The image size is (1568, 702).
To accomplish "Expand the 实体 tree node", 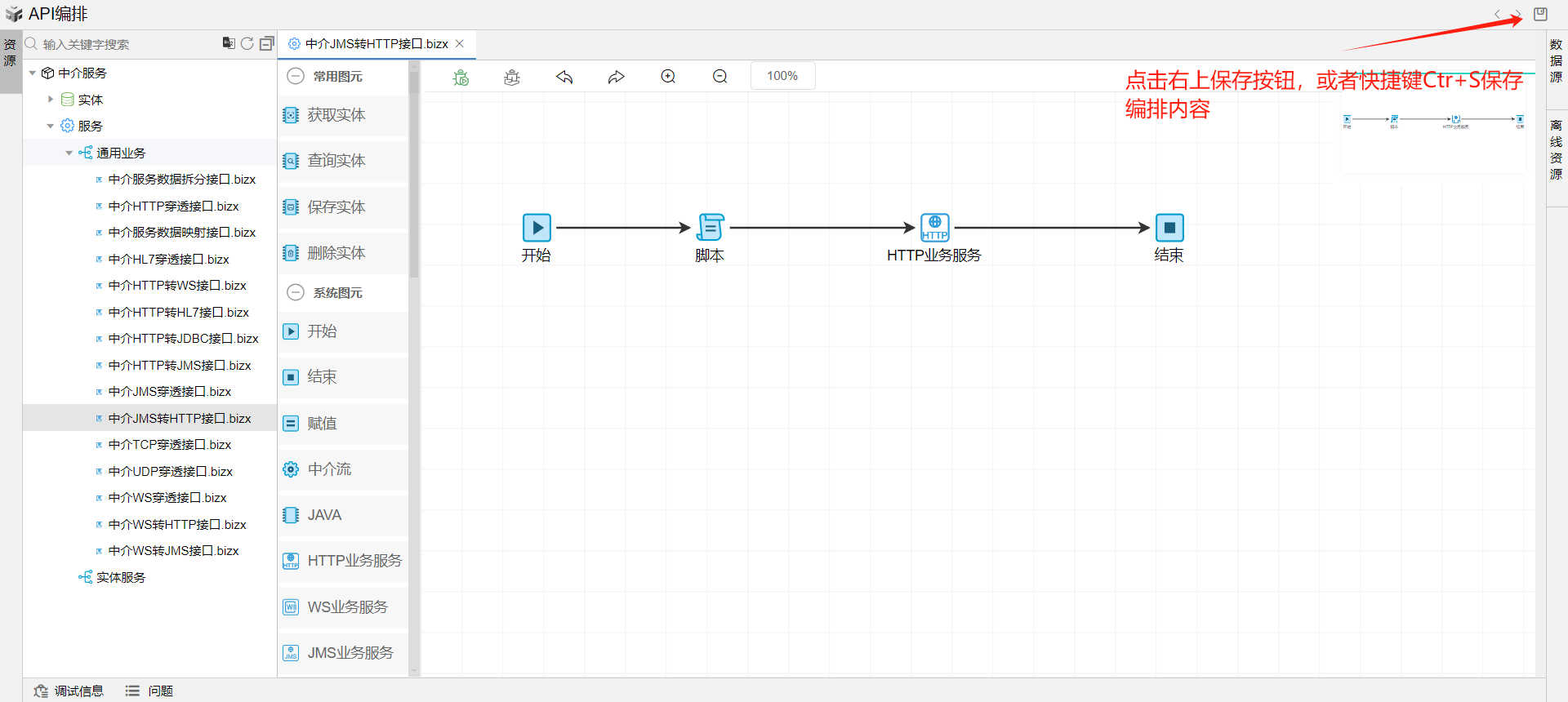I will (x=51, y=100).
